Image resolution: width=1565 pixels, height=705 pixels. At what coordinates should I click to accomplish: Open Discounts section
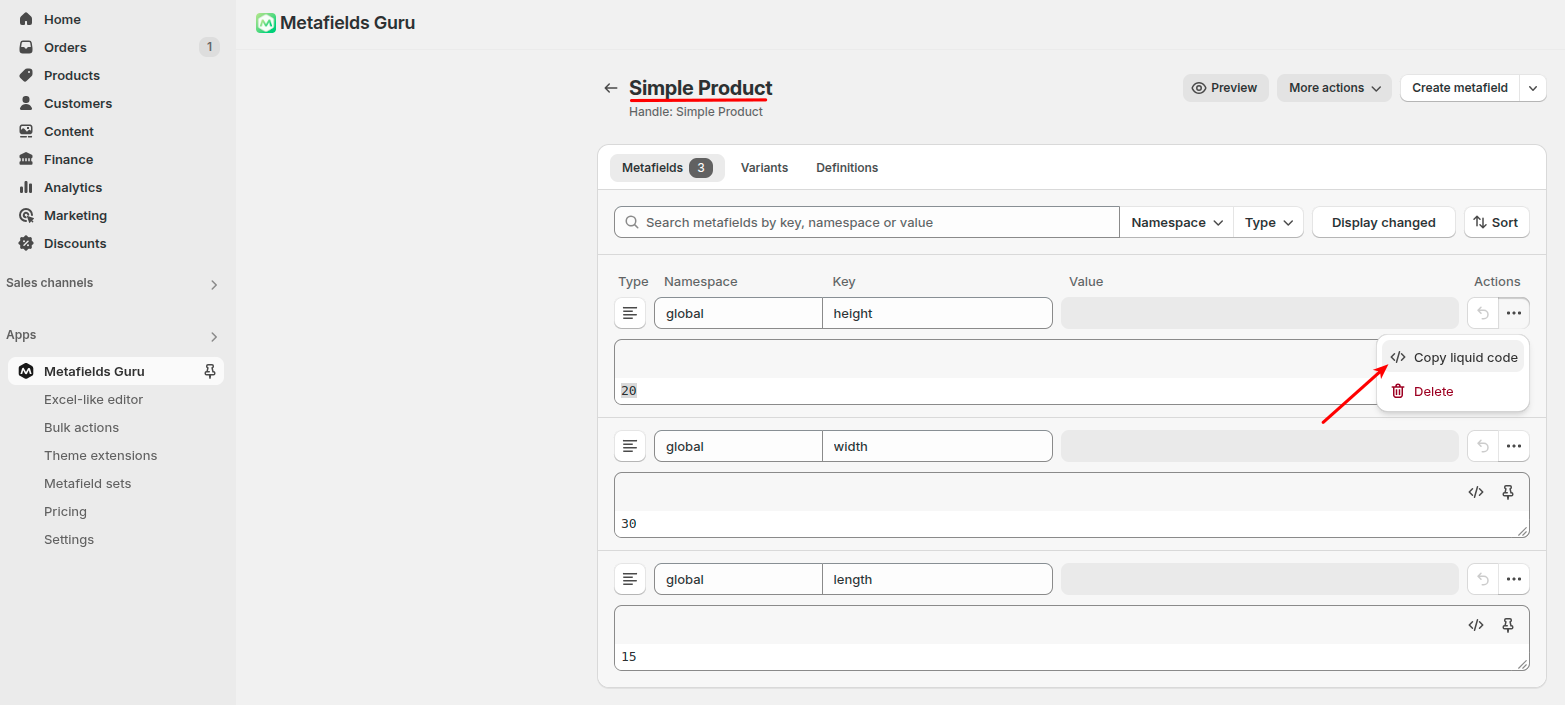[x=74, y=243]
